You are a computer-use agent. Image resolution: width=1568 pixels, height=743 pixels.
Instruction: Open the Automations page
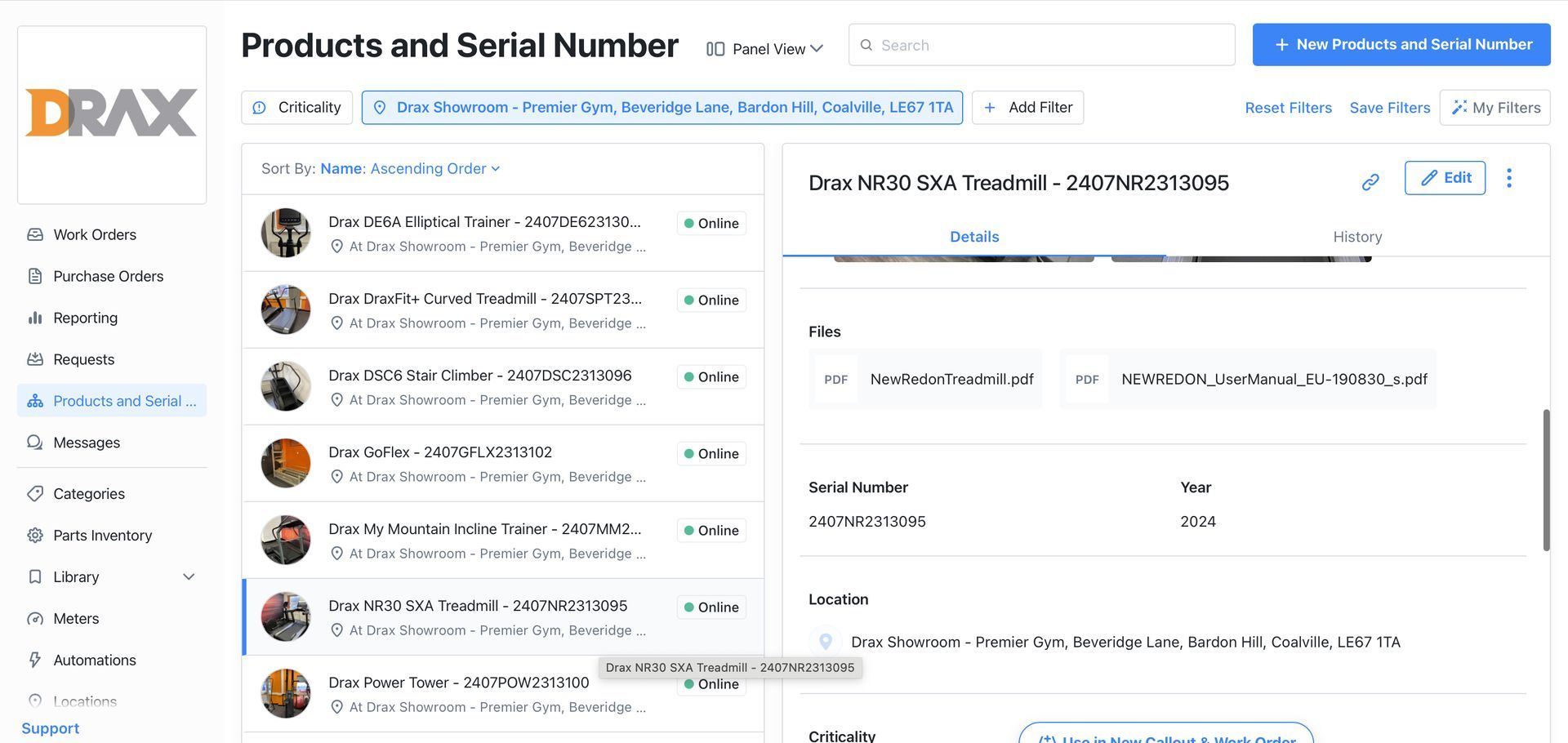94,661
